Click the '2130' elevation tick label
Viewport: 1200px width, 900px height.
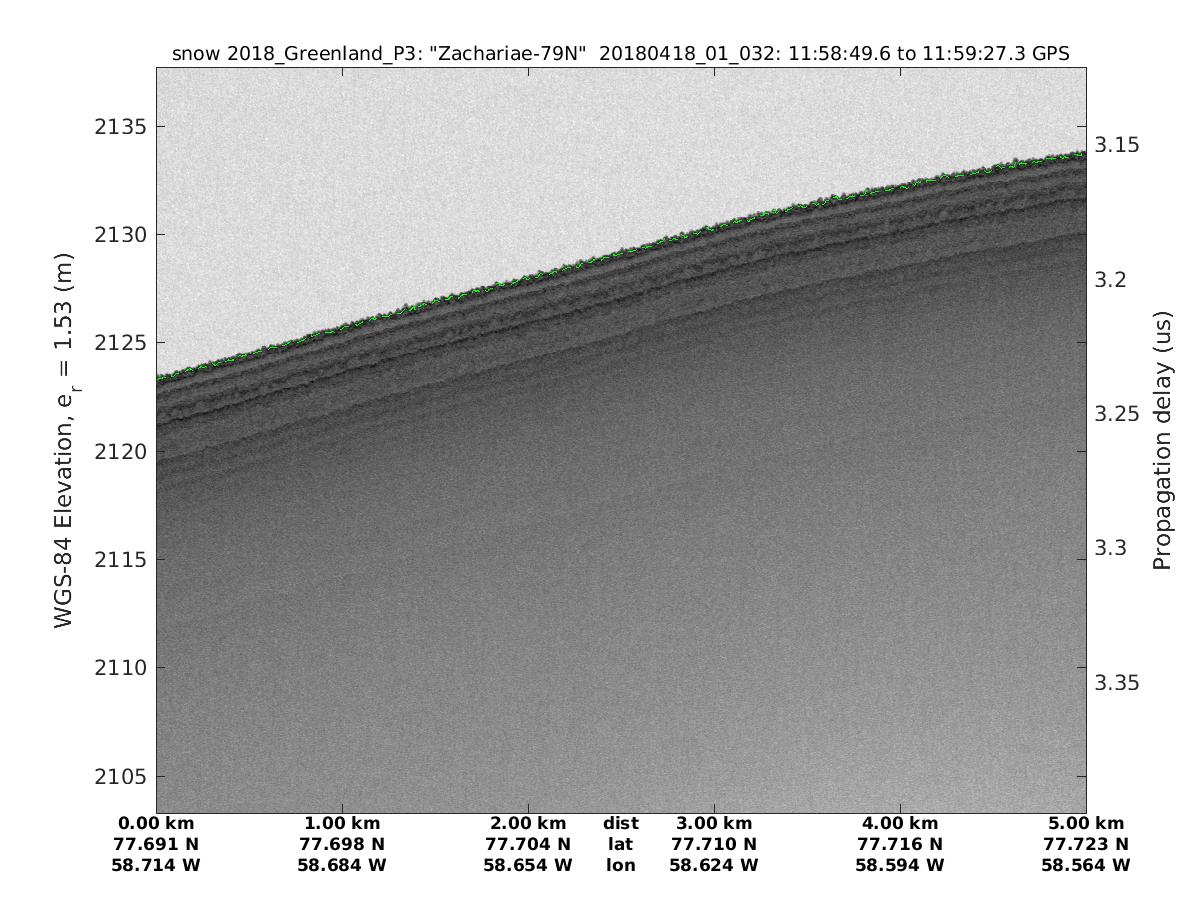coord(120,235)
